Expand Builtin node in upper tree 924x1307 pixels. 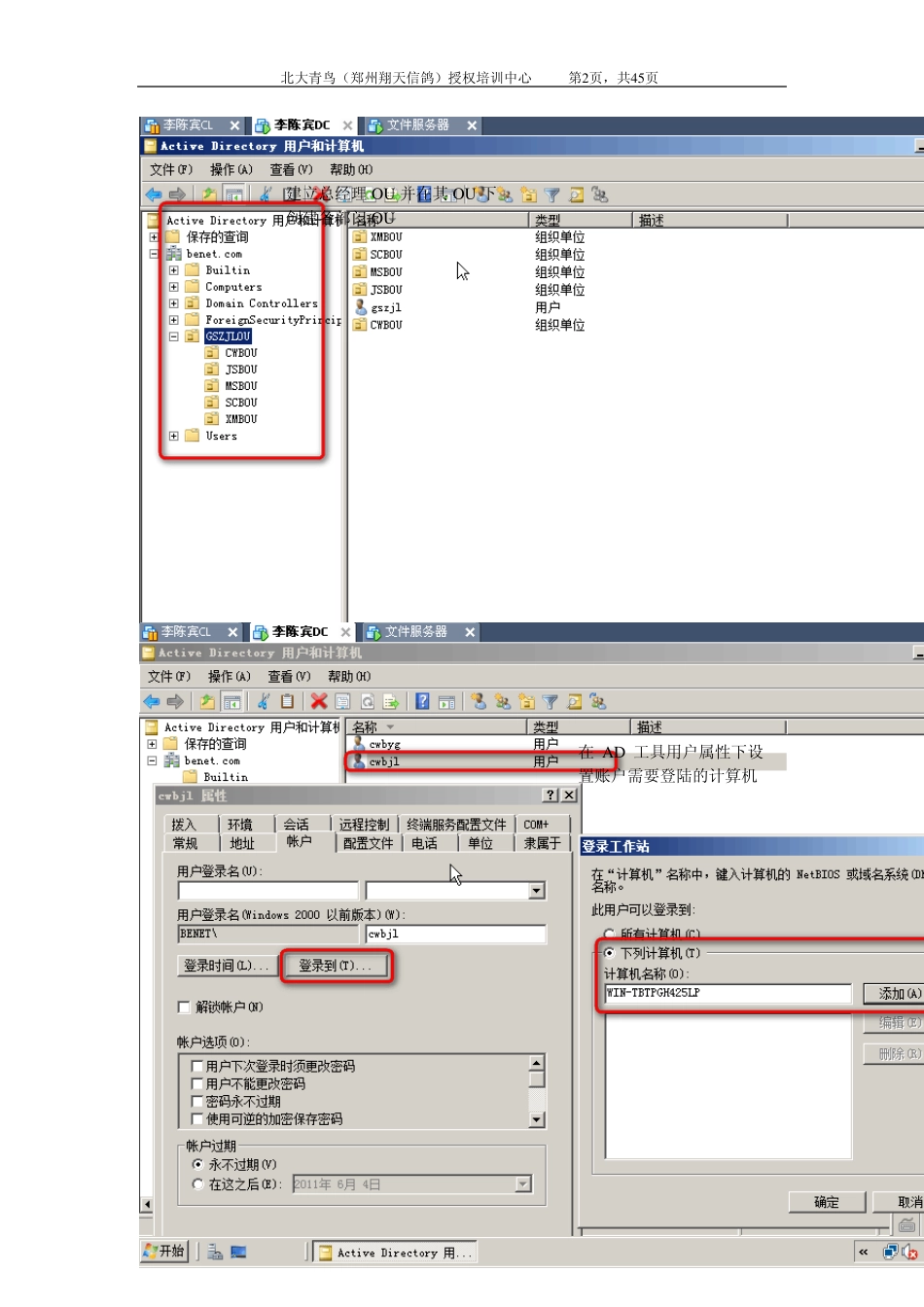point(173,270)
